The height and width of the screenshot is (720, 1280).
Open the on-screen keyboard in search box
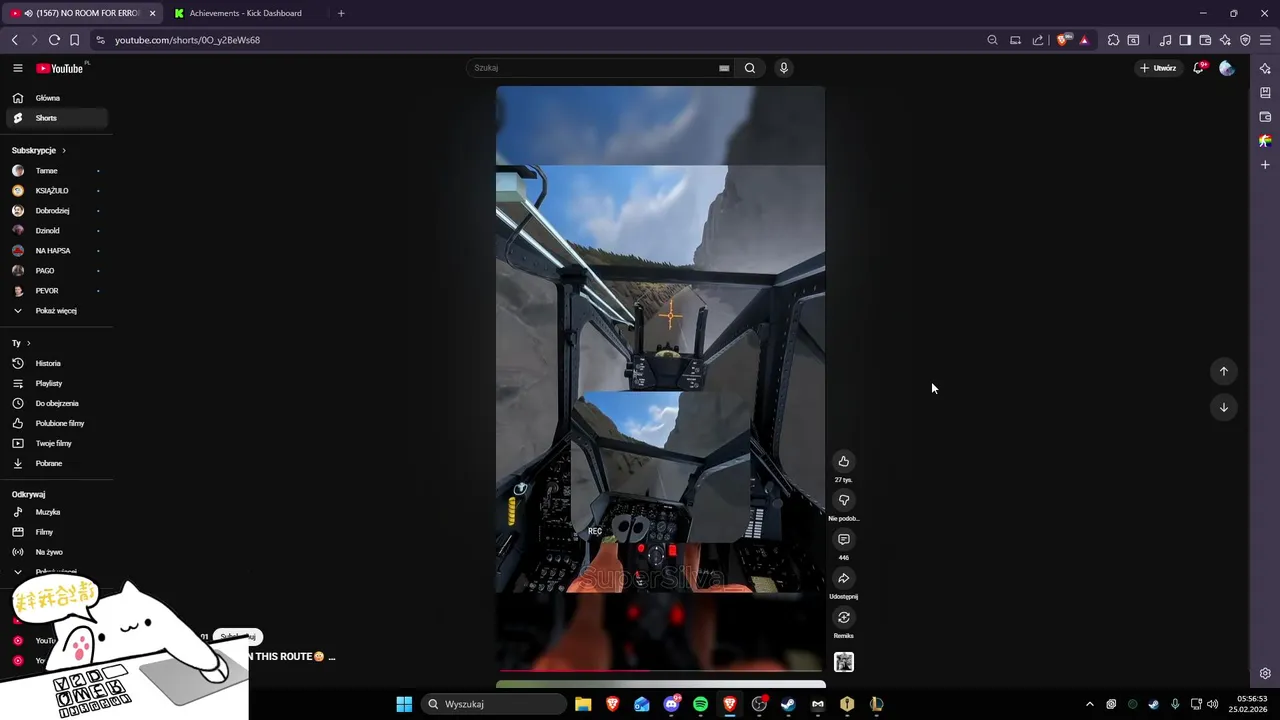[x=724, y=68]
